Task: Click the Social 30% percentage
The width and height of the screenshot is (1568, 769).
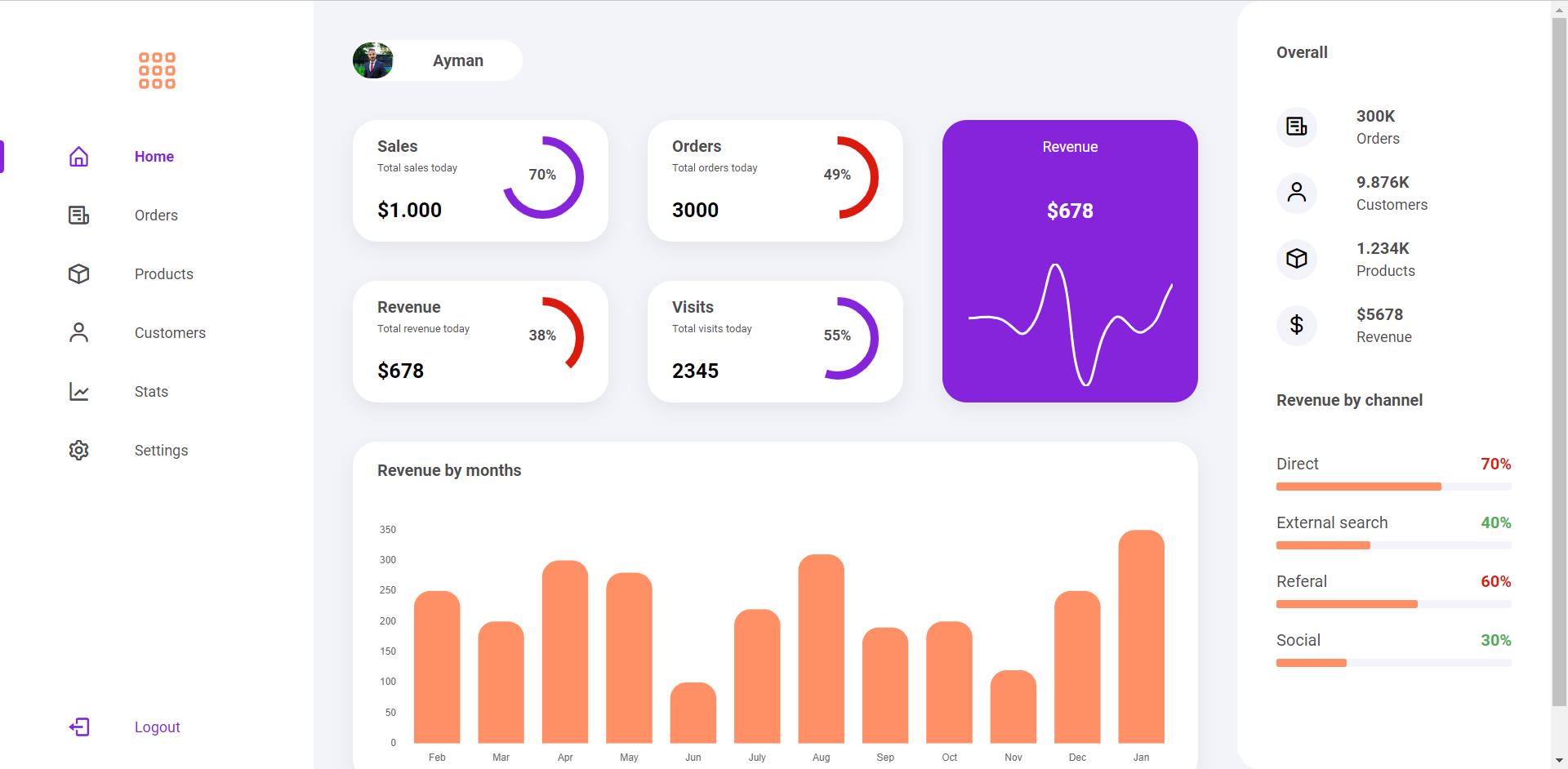Action: coord(1496,640)
